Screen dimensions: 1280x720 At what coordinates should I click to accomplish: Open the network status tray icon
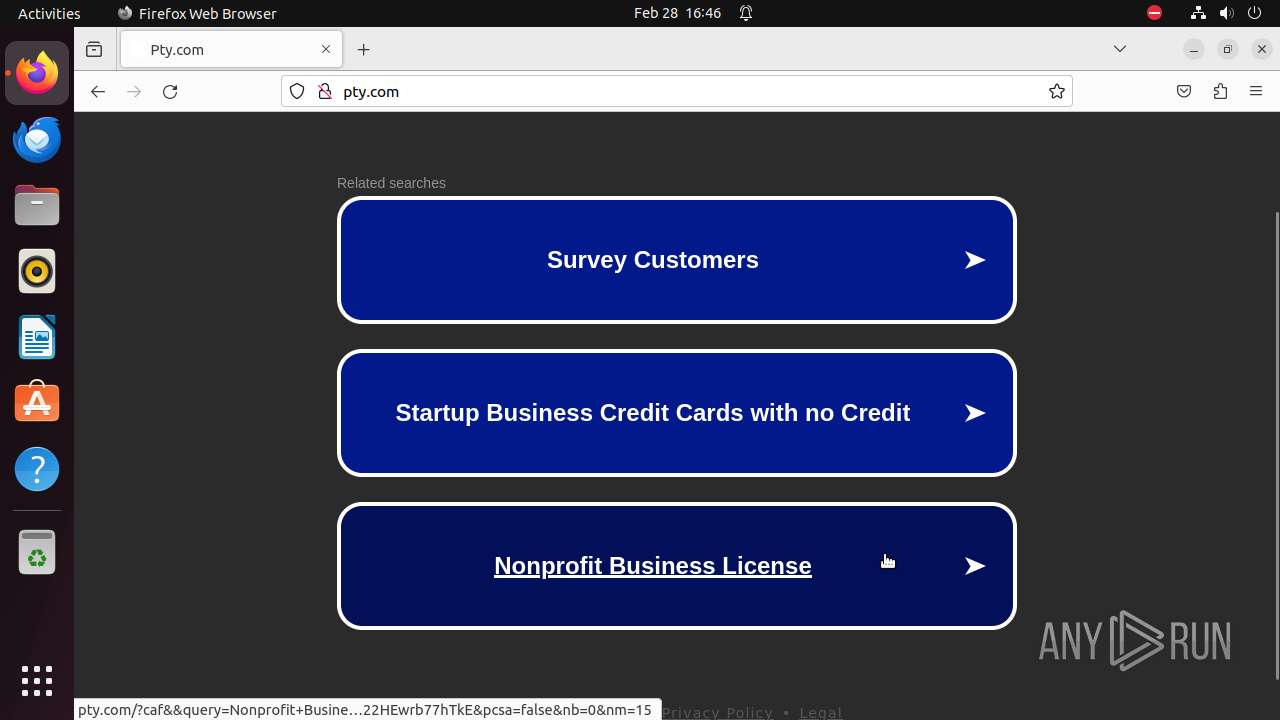coord(1198,13)
